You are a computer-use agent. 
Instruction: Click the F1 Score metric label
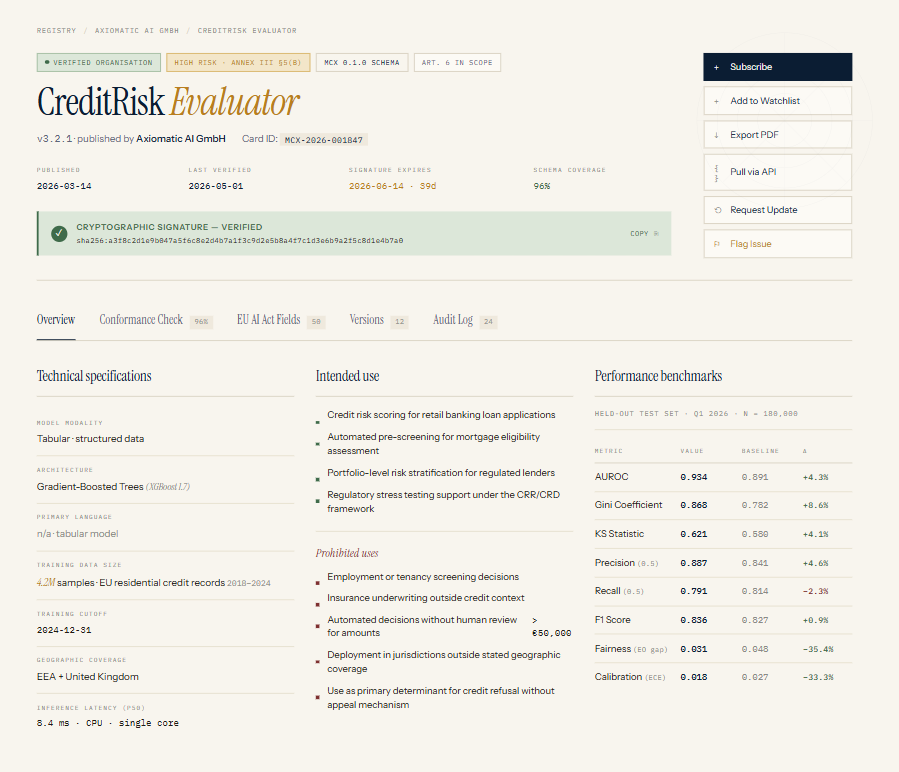612,620
